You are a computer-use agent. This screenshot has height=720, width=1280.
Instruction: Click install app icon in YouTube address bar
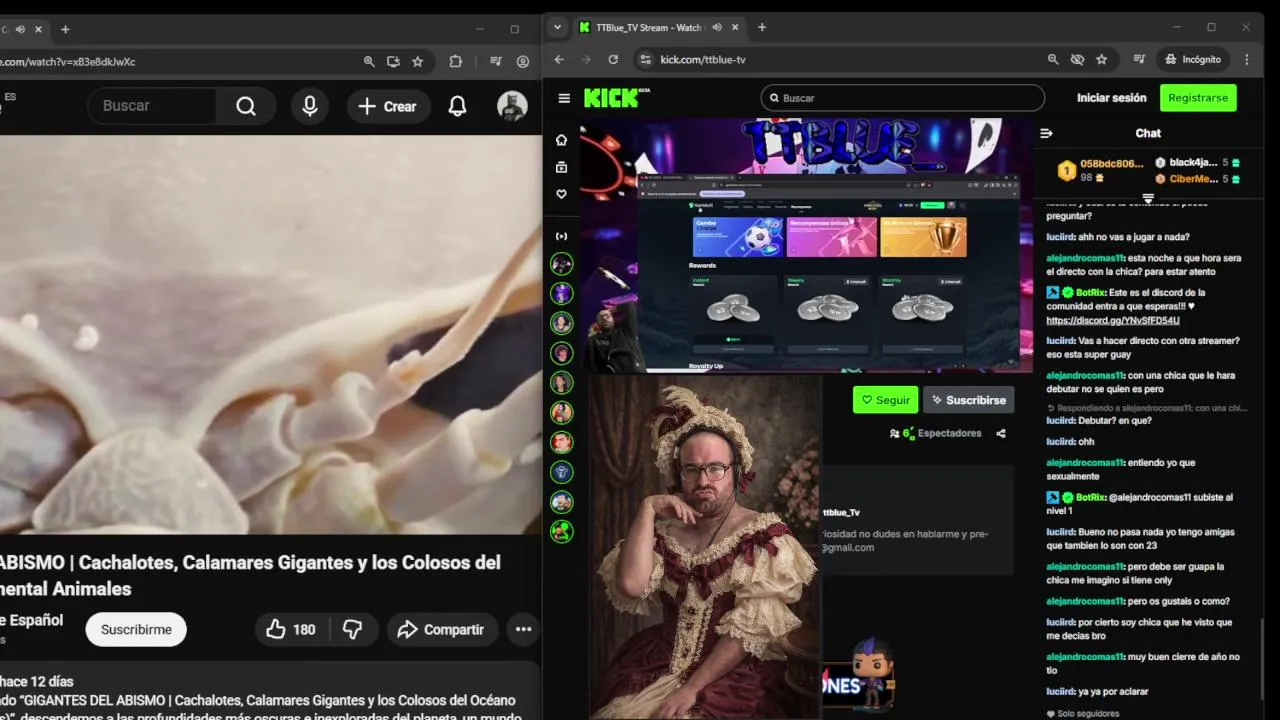pos(393,61)
